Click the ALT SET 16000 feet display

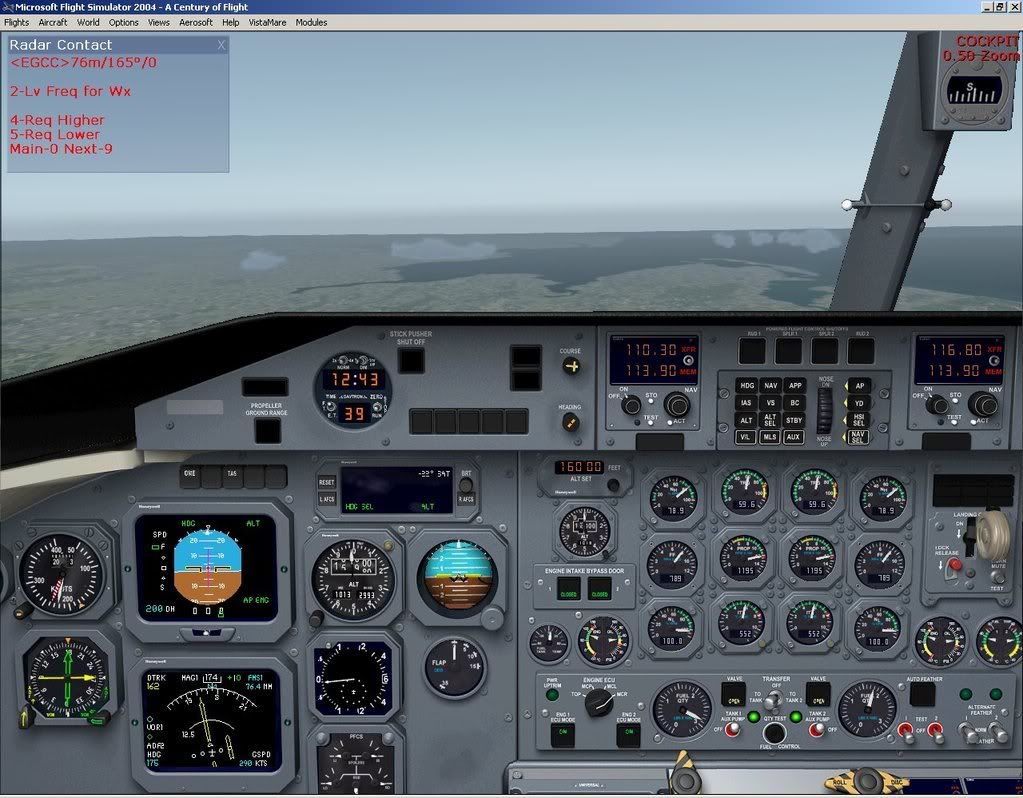[x=579, y=467]
